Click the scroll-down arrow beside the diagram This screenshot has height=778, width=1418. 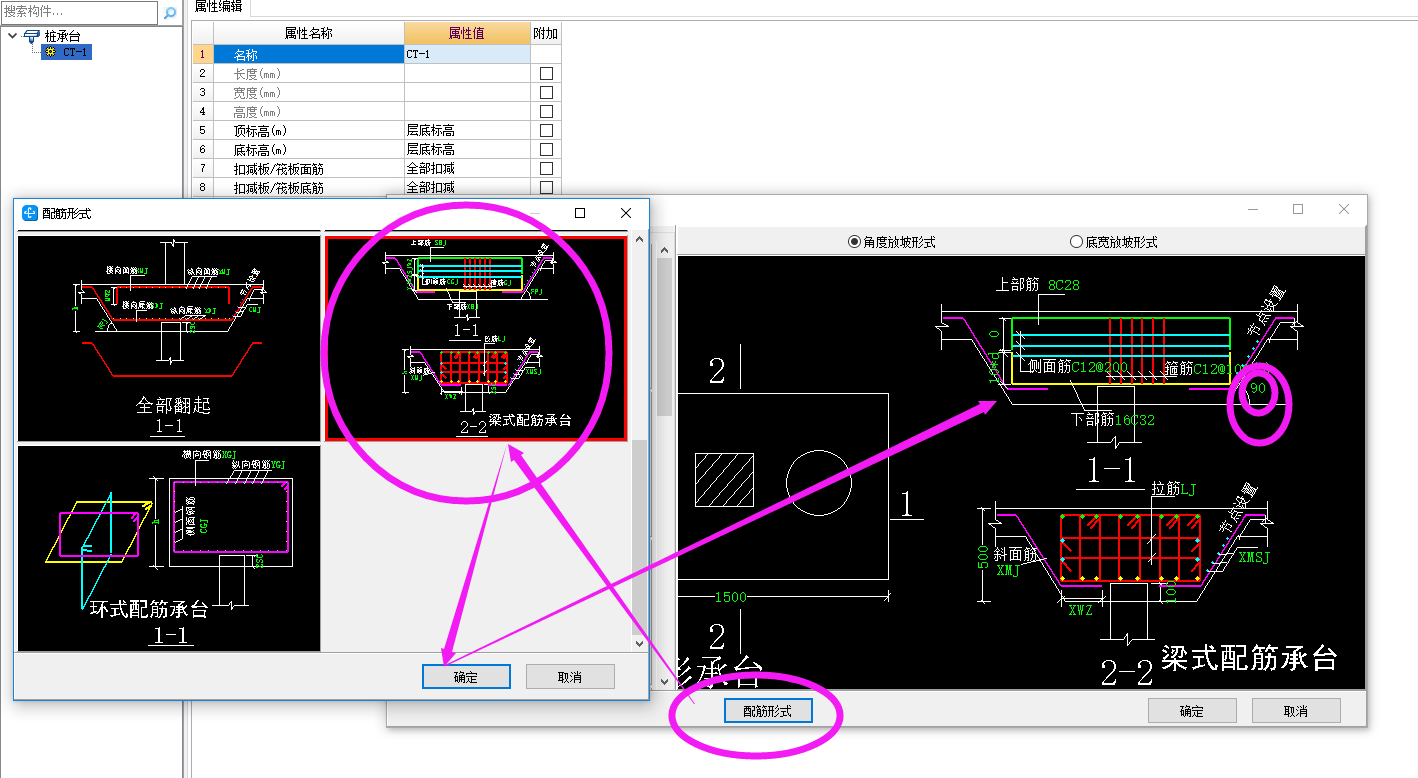665,681
